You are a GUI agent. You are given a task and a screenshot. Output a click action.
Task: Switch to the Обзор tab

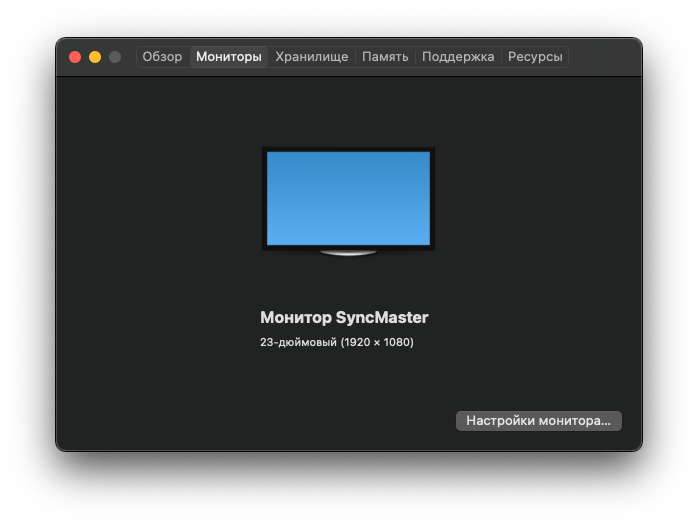click(x=162, y=57)
